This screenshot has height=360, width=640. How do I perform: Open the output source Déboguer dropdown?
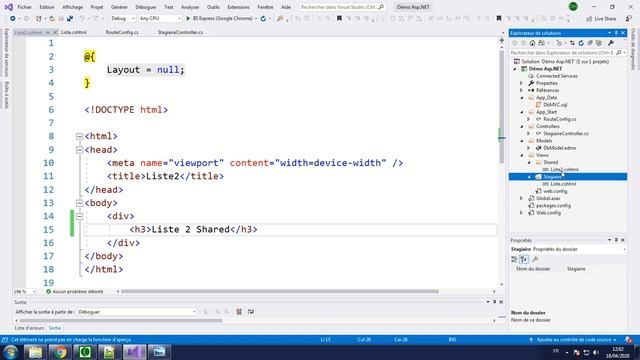(137, 312)
